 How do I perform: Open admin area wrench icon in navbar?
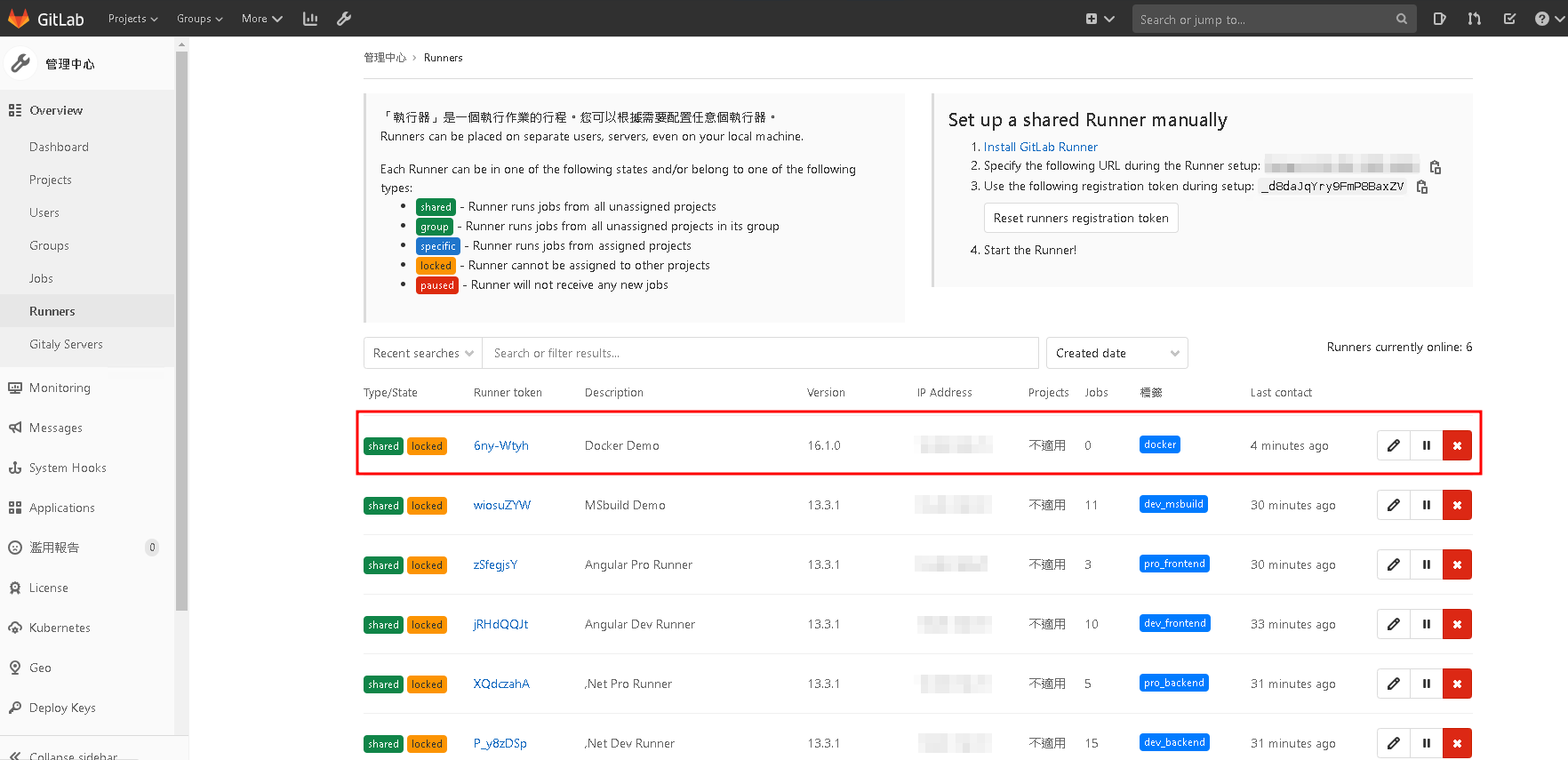(x=344, y=19)
